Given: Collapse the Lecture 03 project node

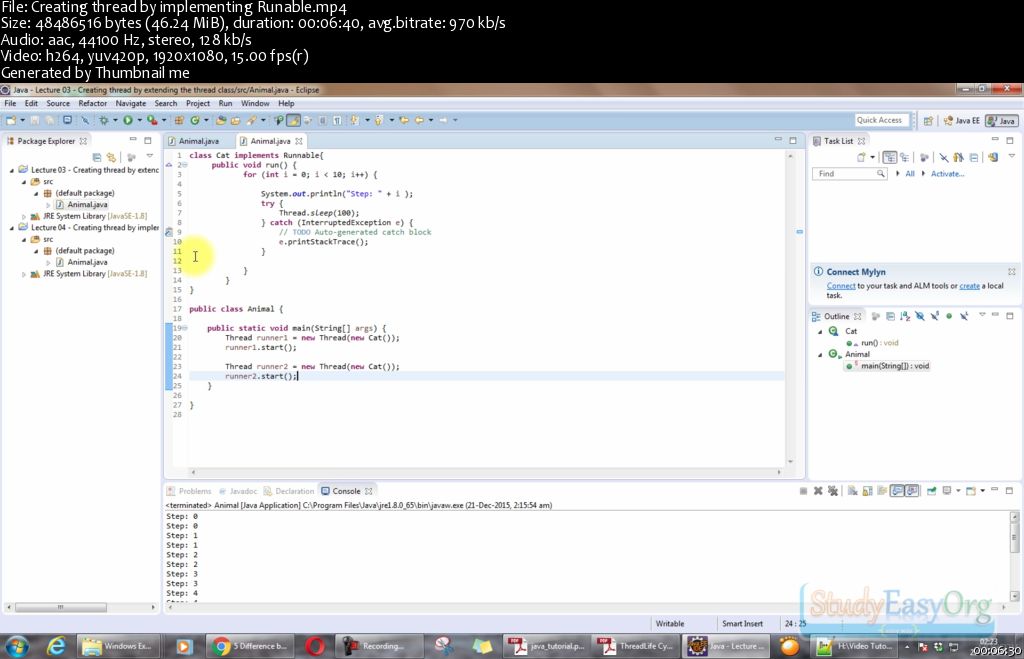Looking at the screenshot, I should click(x=12, y=170).
